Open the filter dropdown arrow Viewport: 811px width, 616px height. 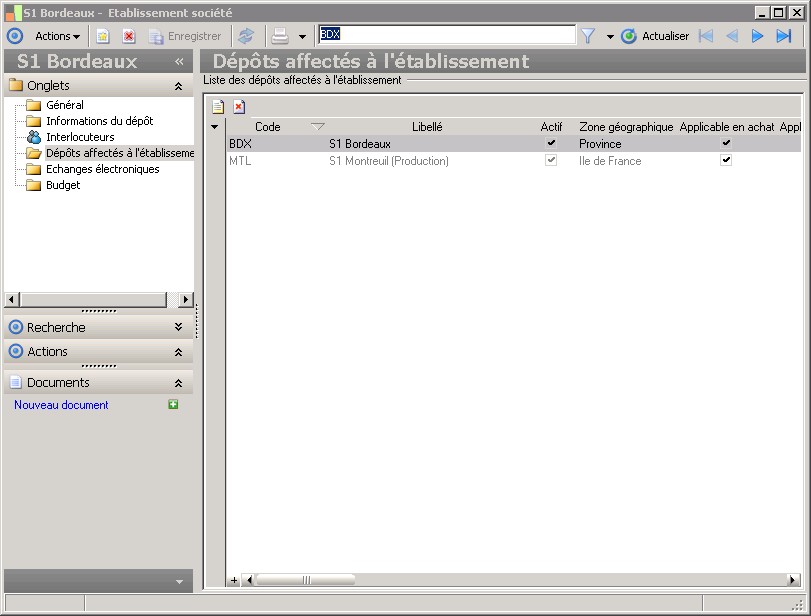point(610,37)
